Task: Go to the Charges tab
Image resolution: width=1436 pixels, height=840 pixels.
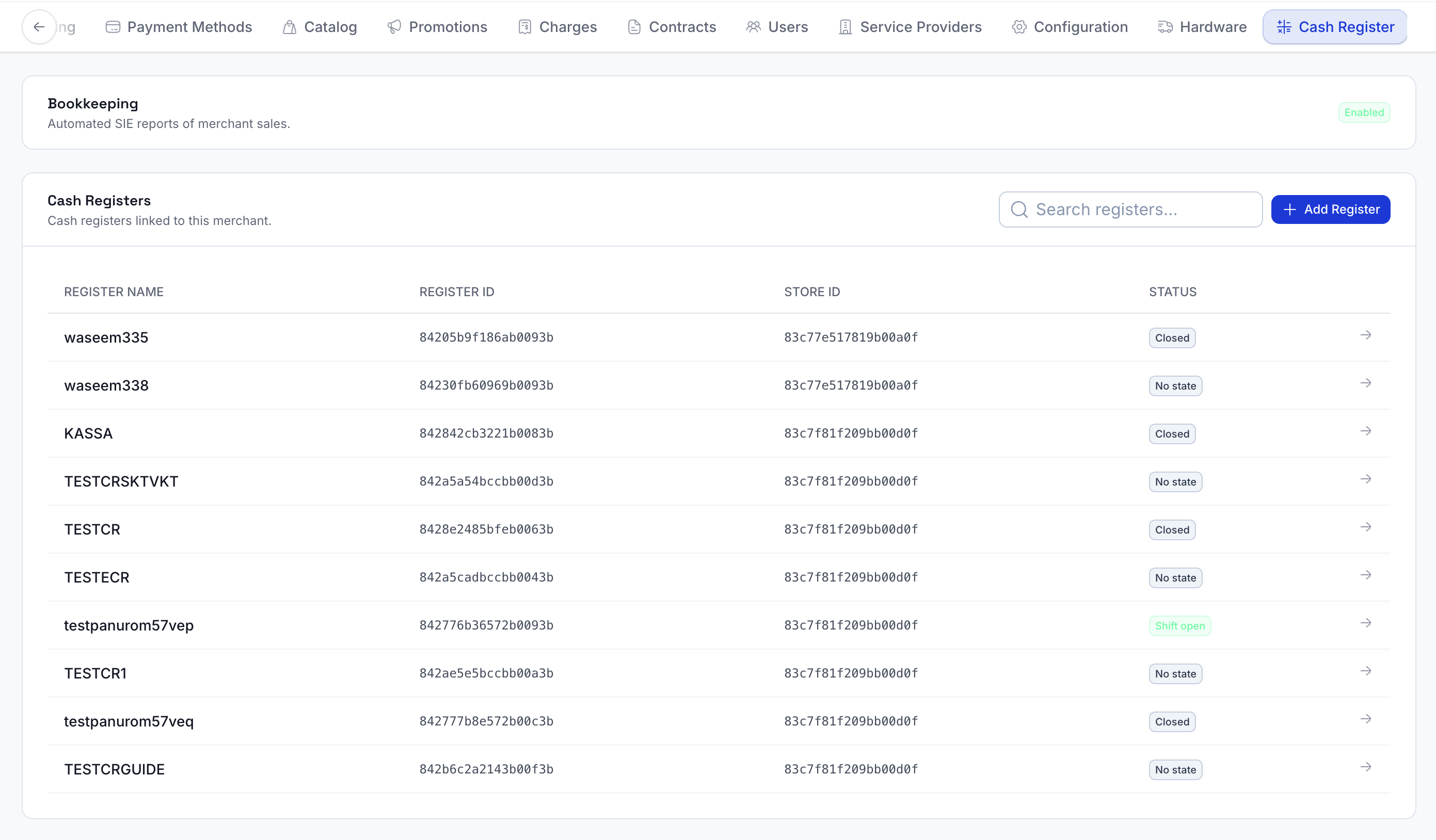Action: 557,27
